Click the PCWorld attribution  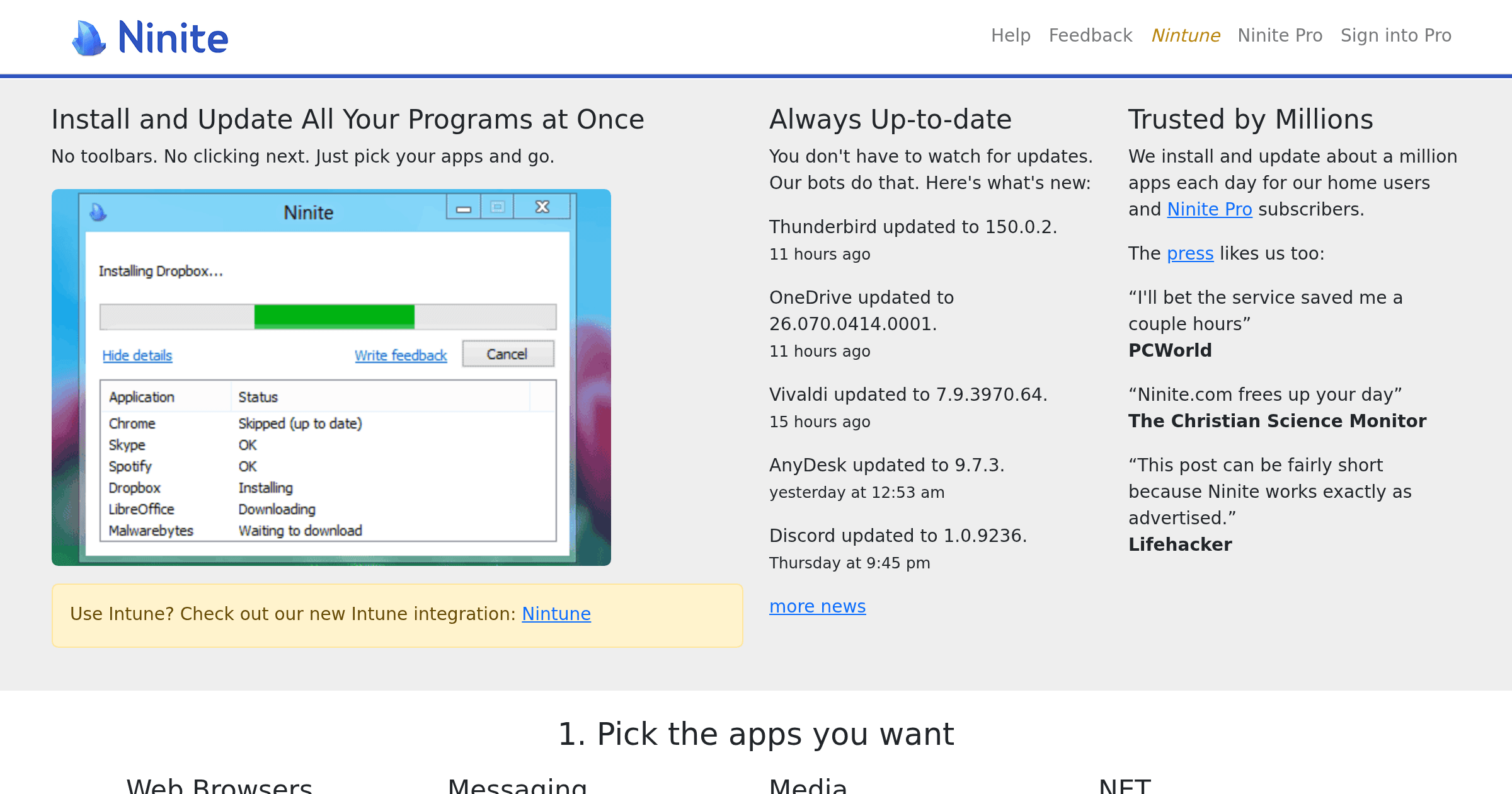coord(1170,350)
